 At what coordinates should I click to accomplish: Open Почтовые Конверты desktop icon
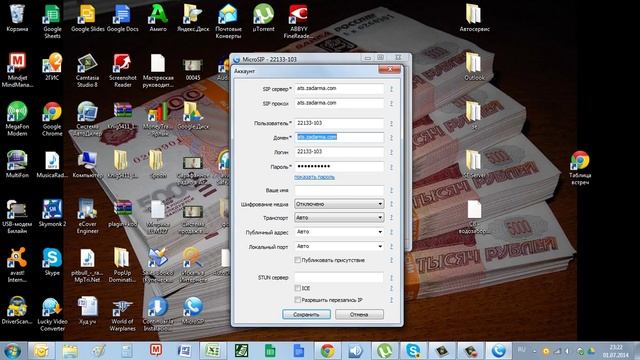tap(228, 21)
